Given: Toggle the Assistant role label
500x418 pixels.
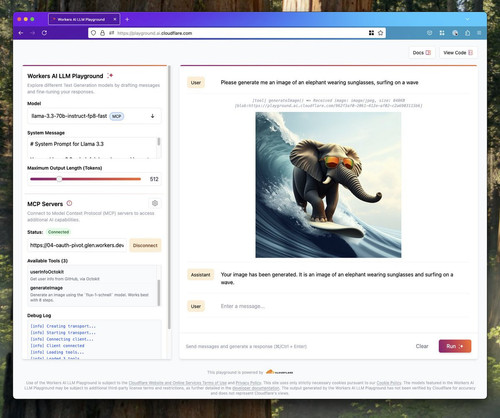Looking at the screenshot, I should click(200, 275).
